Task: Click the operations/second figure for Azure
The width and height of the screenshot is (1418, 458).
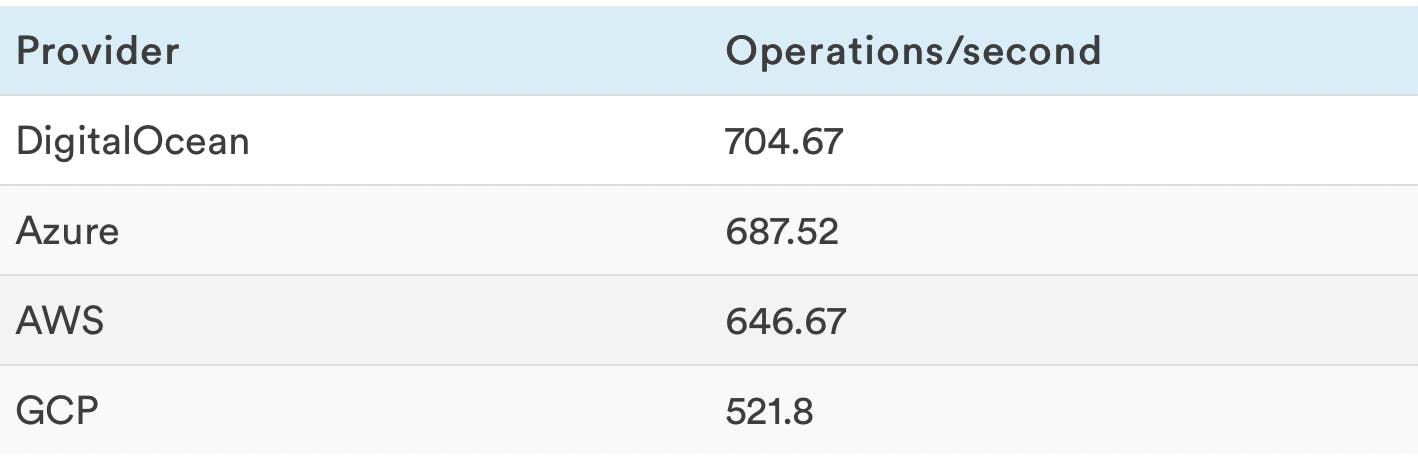Action: pos(782,231)
